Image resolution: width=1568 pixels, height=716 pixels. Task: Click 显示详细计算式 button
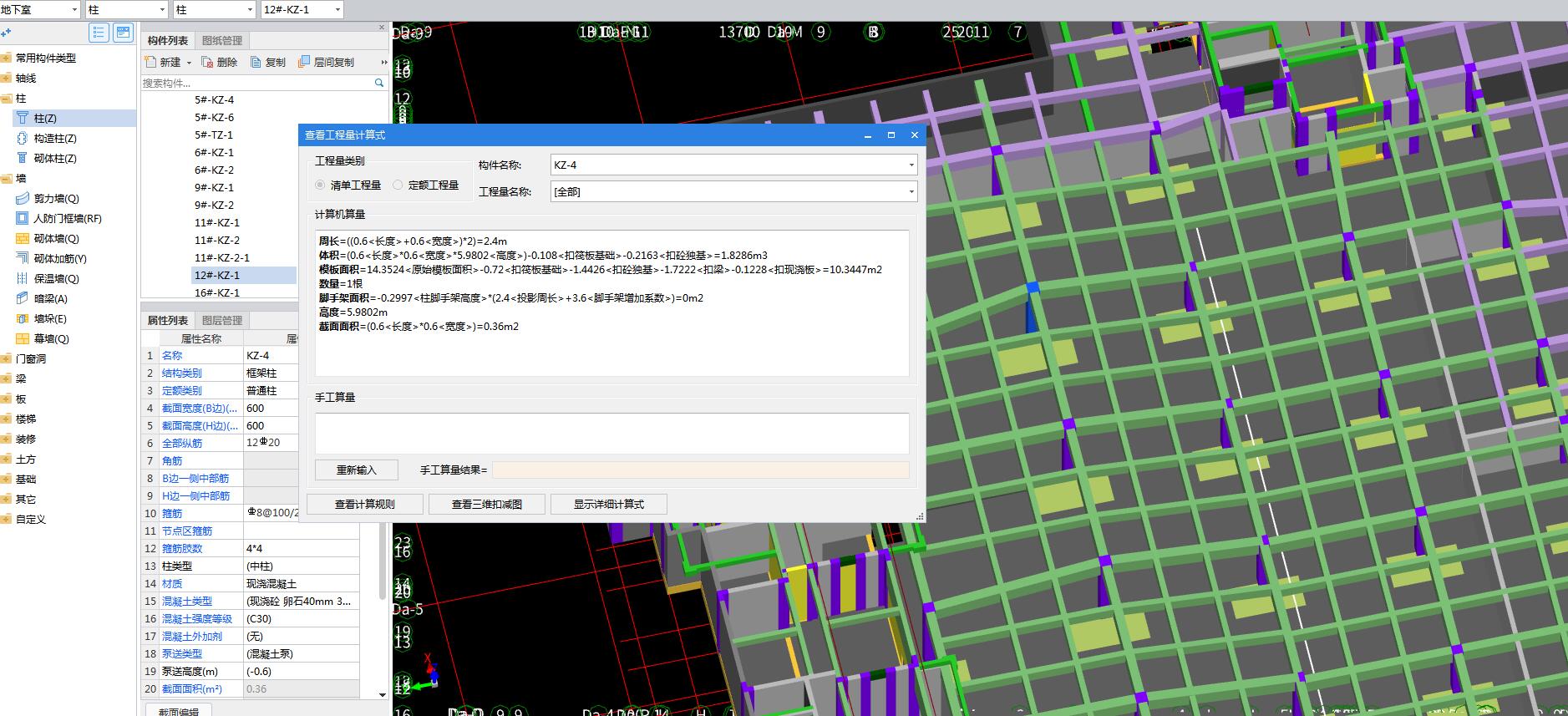[x=609, y=505]
